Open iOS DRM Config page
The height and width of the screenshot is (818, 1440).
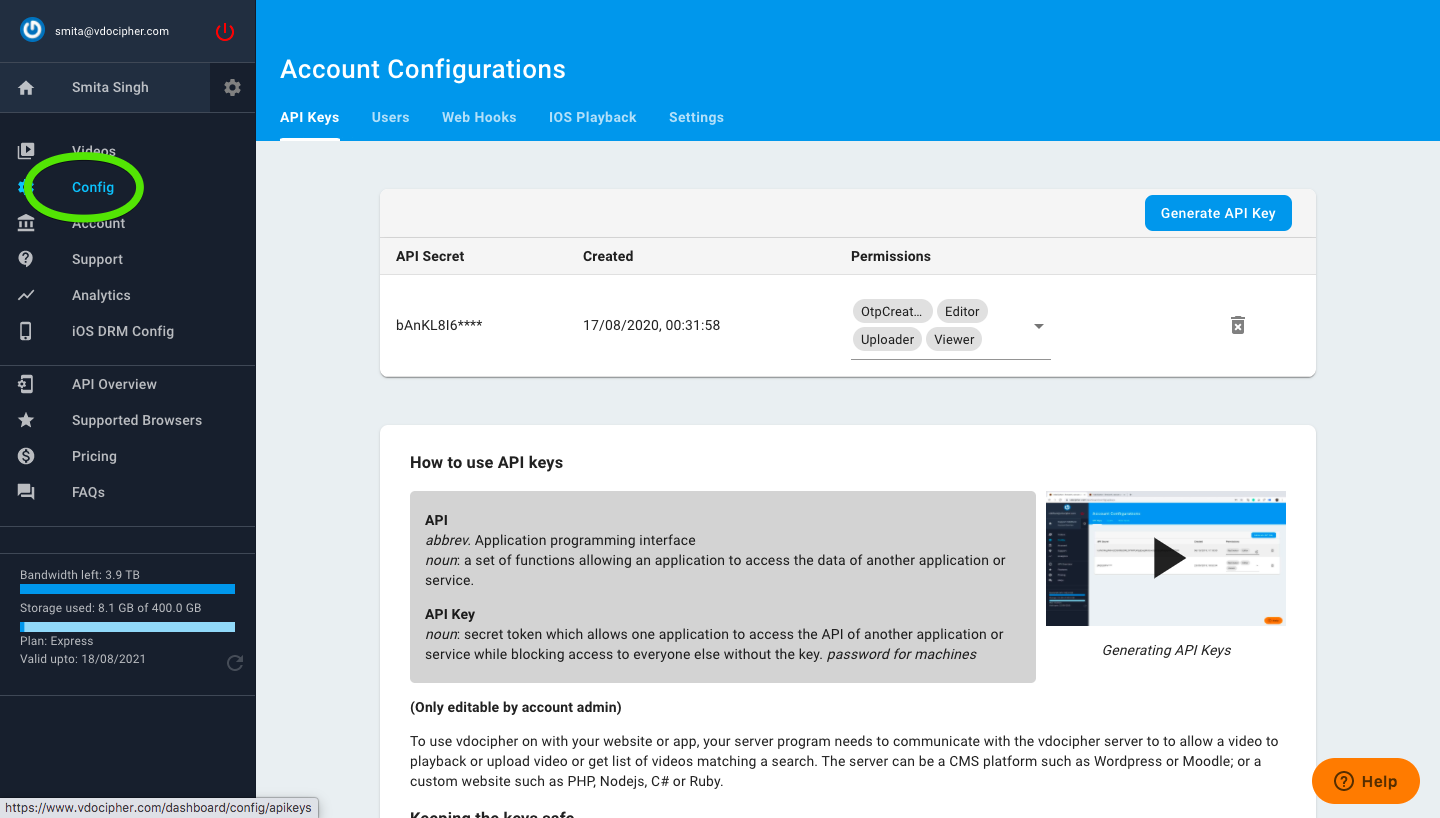pos(123,331)
